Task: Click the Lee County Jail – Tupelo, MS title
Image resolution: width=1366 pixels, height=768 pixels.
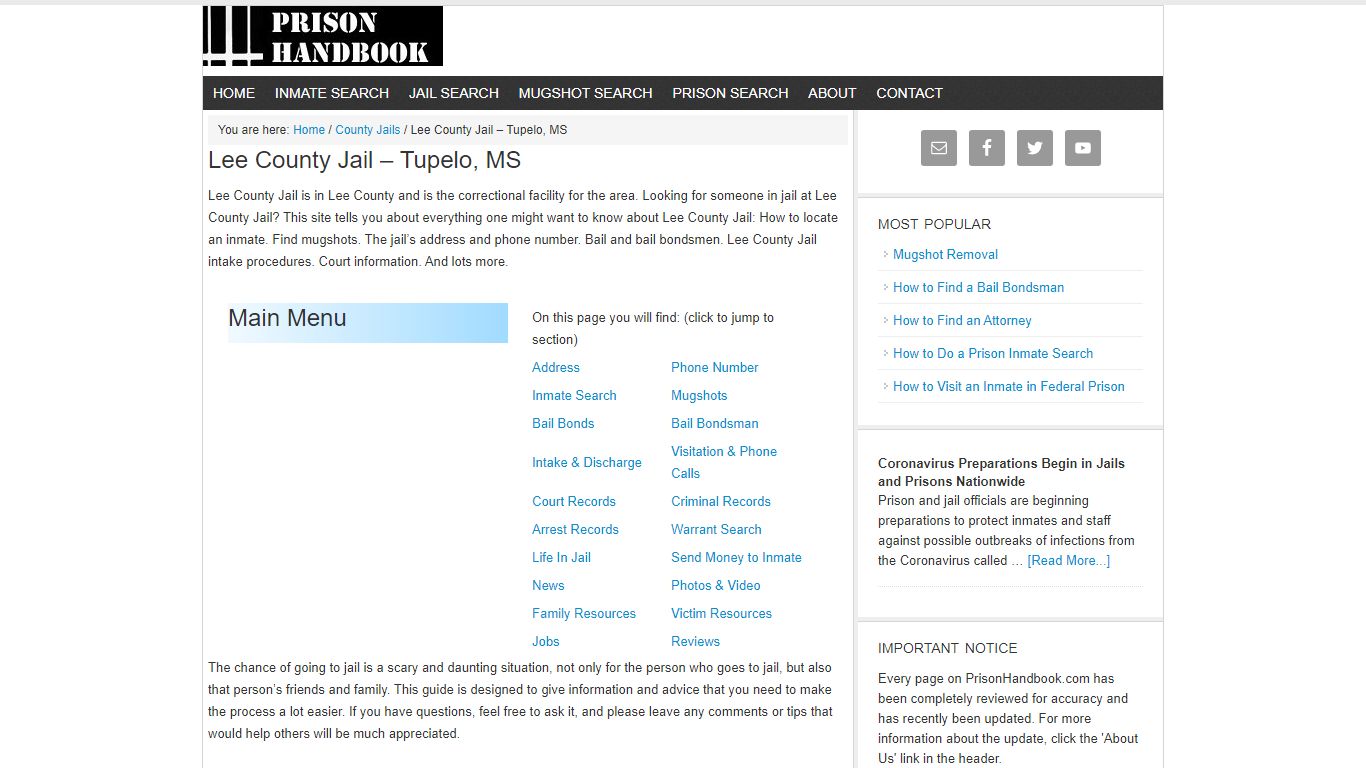Action: click(x=364, y=160)
